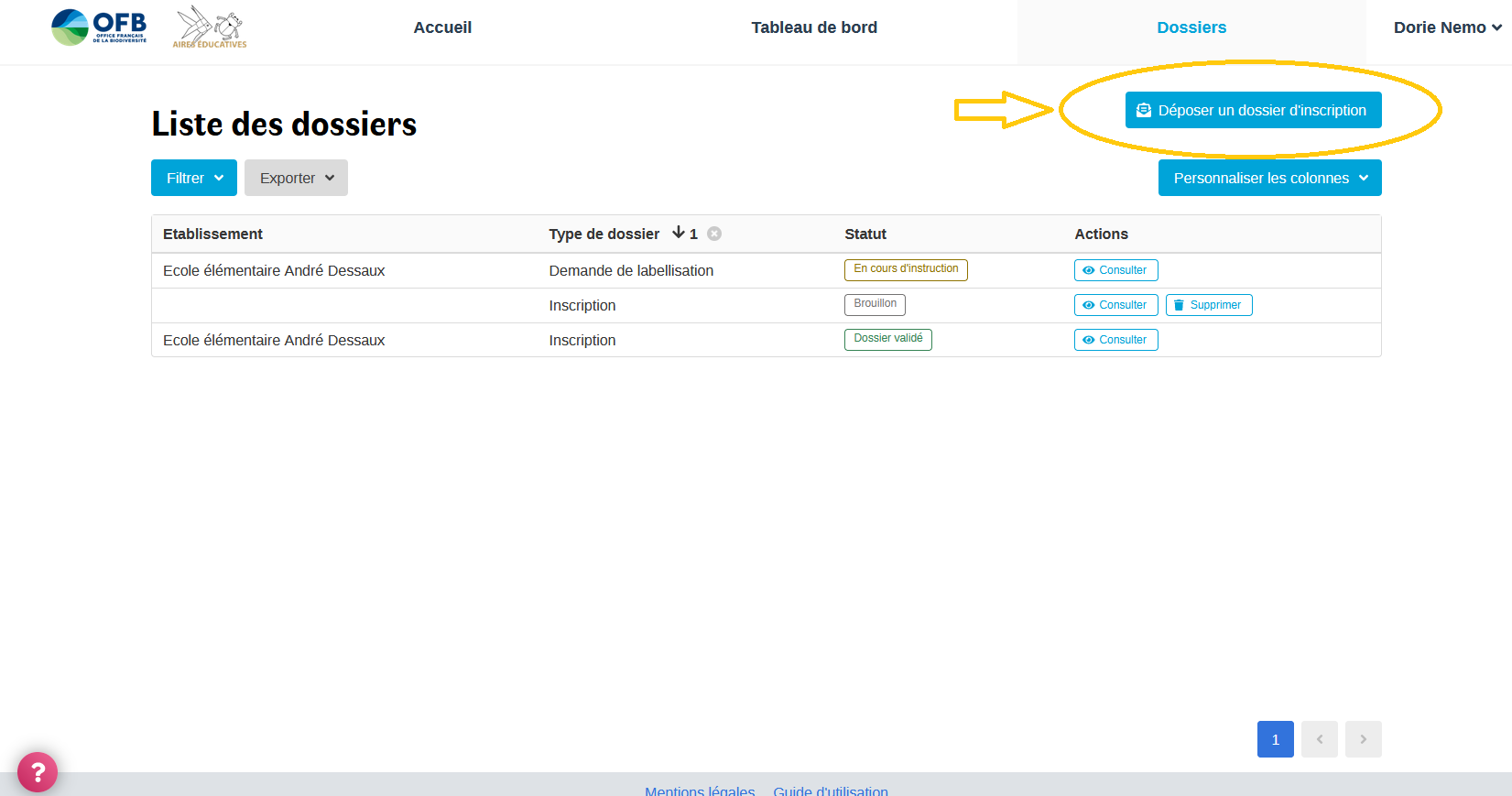The height and width of the screenshot is (796, 1512).
Task: Open the Mentions légales link
Action: (700, 790)
